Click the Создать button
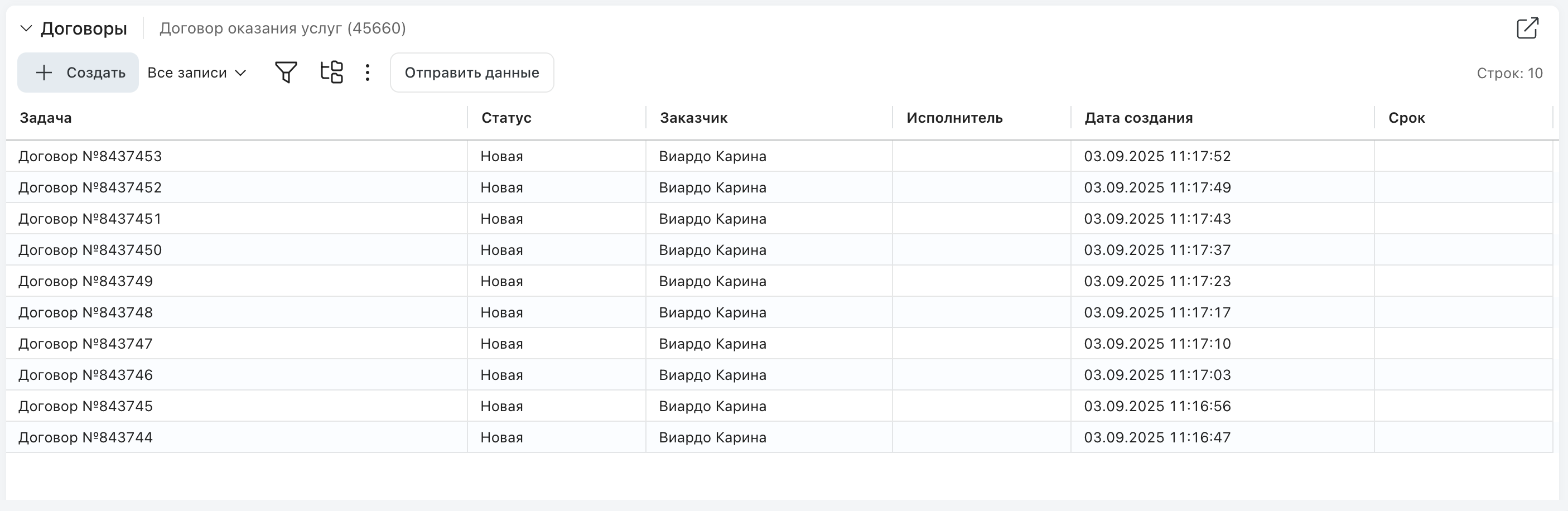1568x511 pixels. coord(78,73)
